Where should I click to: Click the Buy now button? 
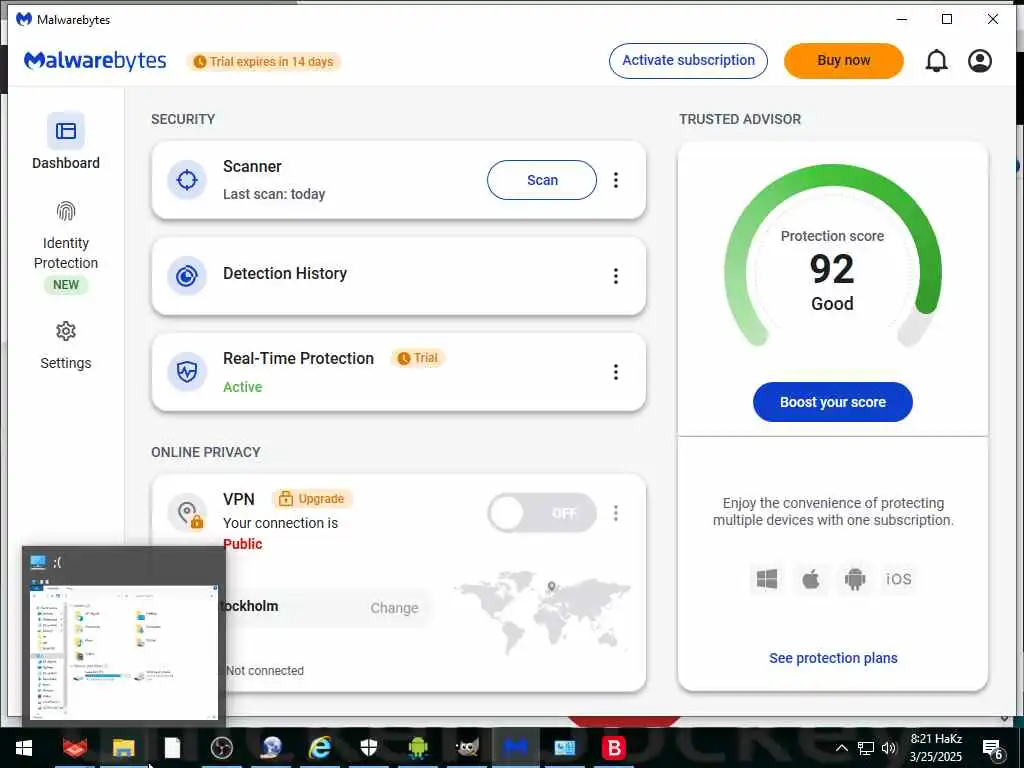coord(844,61)
